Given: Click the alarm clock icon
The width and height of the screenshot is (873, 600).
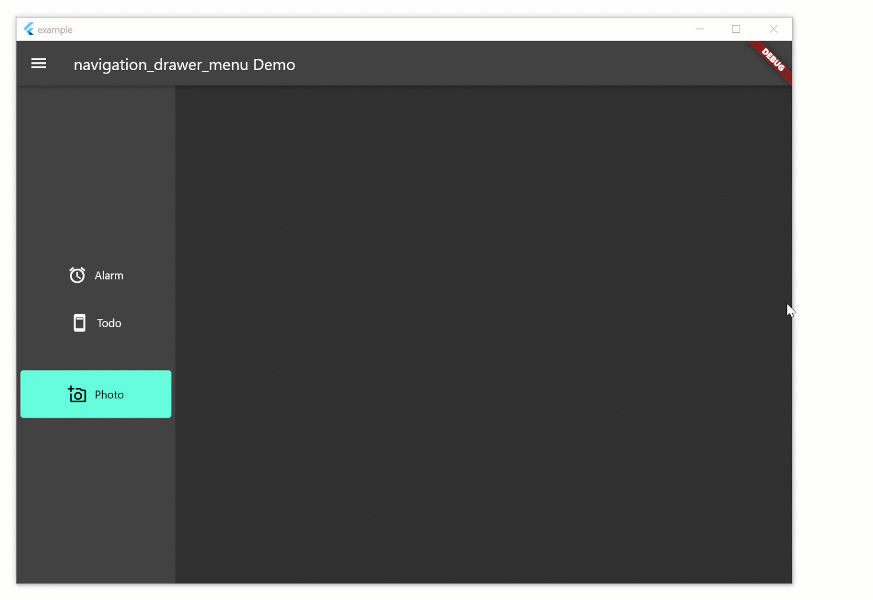Looking at the screenshot, I should [77, 275].
